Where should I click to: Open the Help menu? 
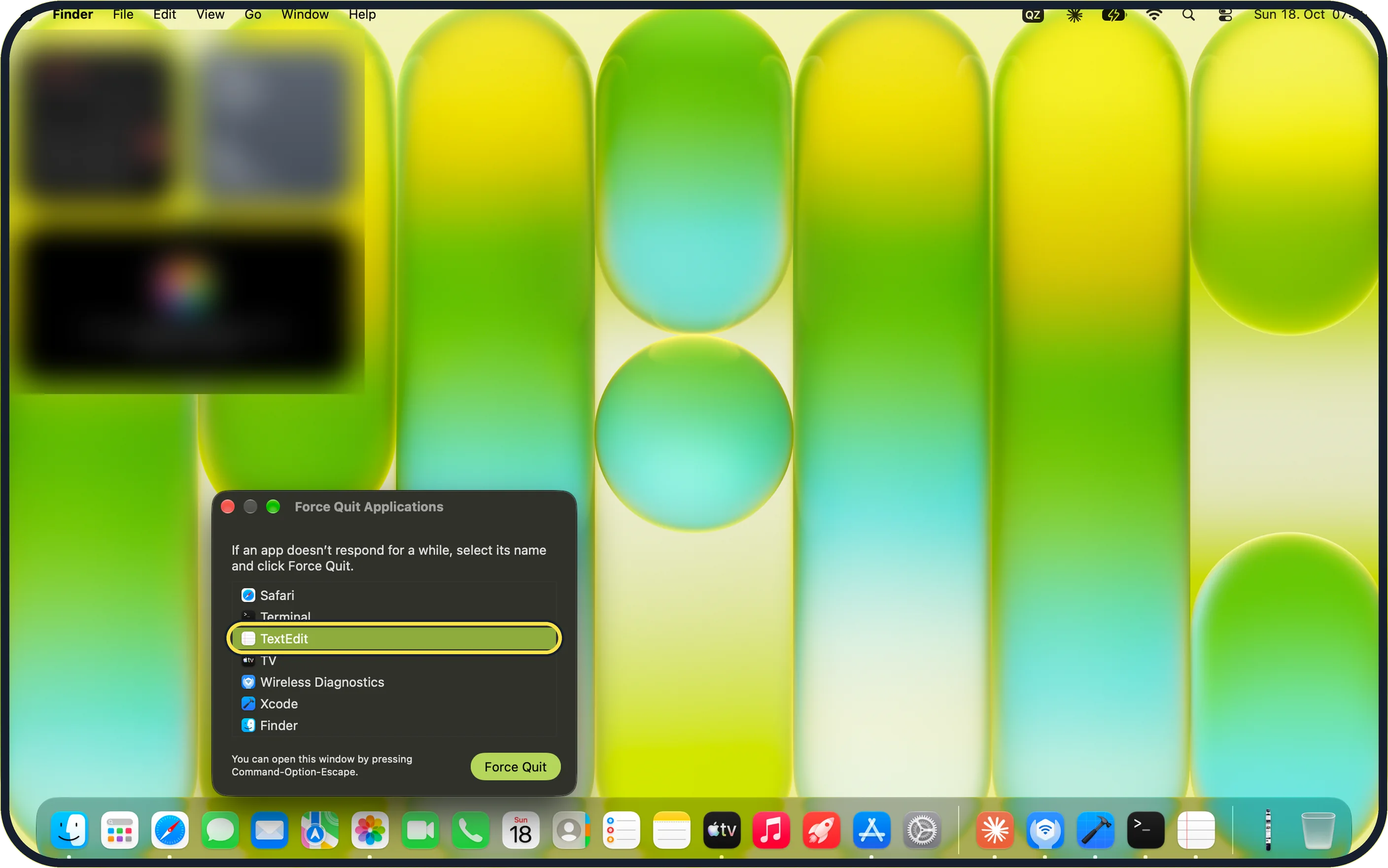click(x=362, y=14)
